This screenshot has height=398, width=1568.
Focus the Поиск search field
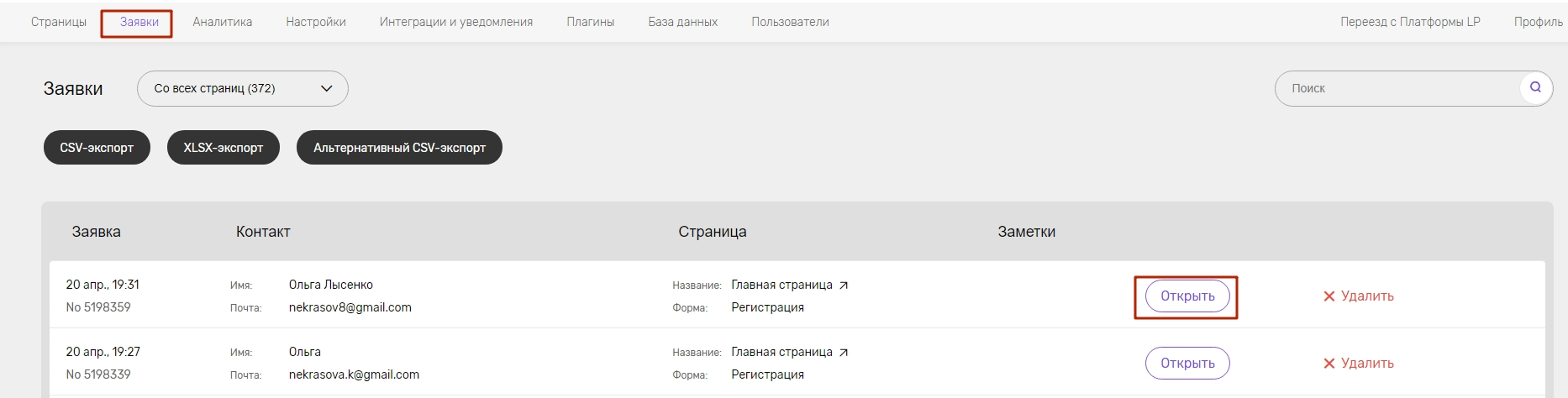click(1399, 88)
